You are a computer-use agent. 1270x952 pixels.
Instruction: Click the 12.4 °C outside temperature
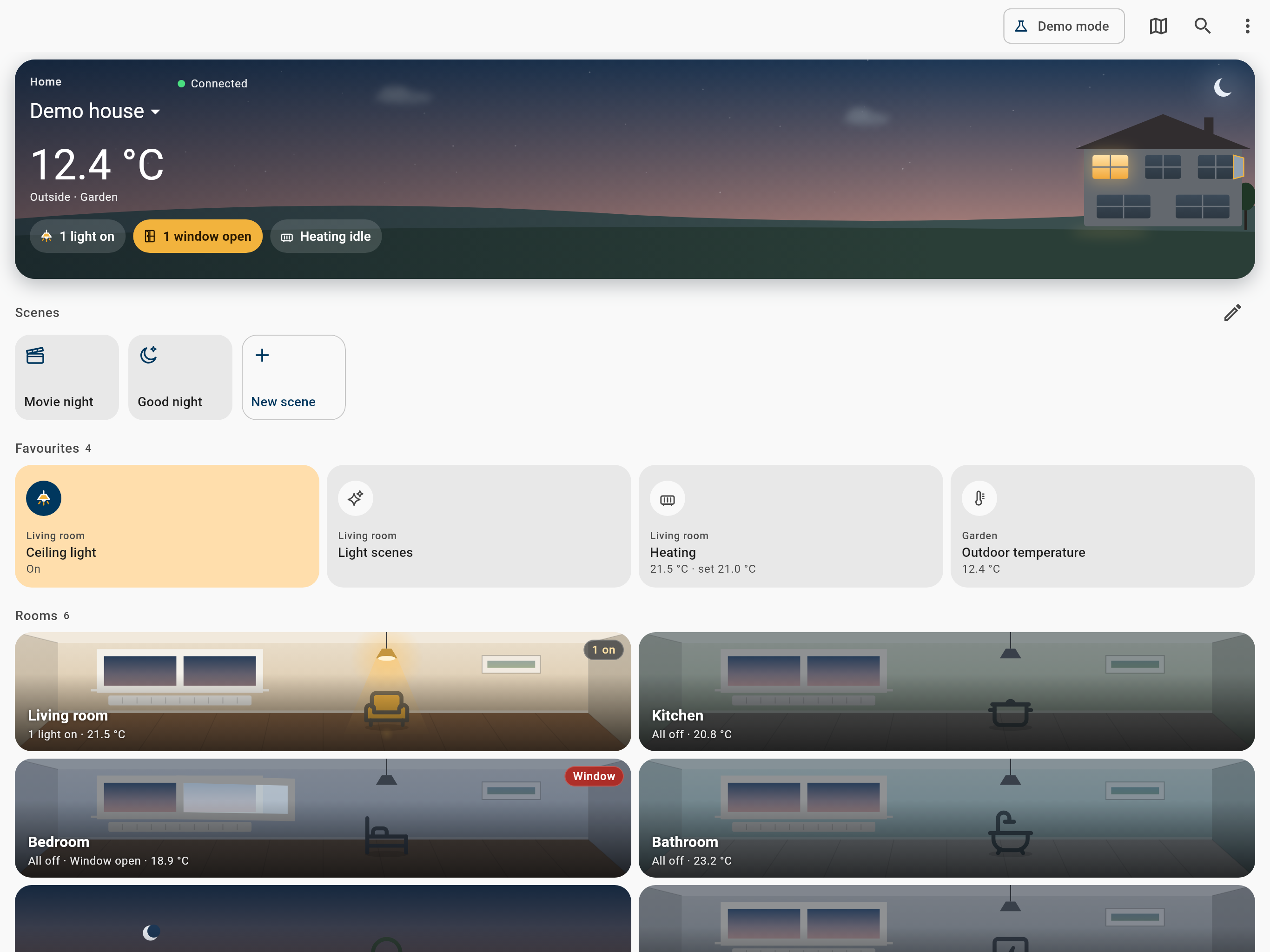pos(97,165)
